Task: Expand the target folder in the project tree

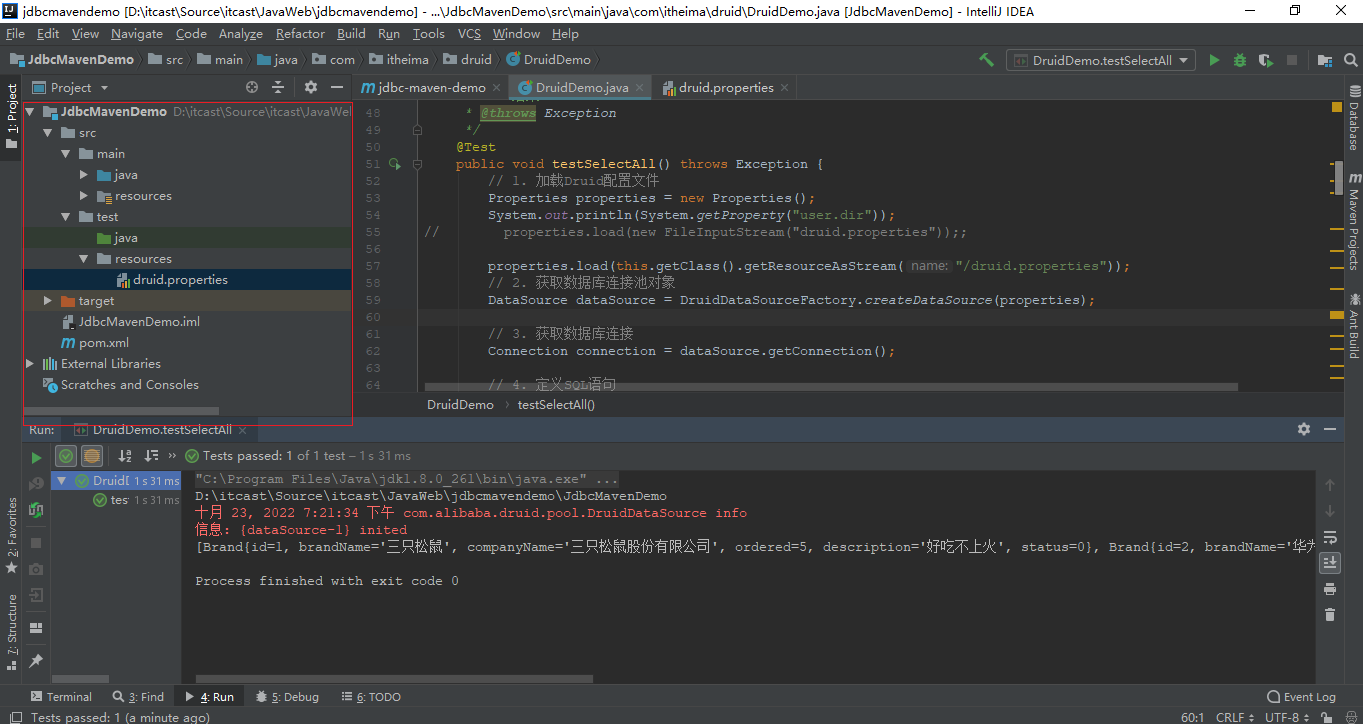Action: [x=47, y=301]
